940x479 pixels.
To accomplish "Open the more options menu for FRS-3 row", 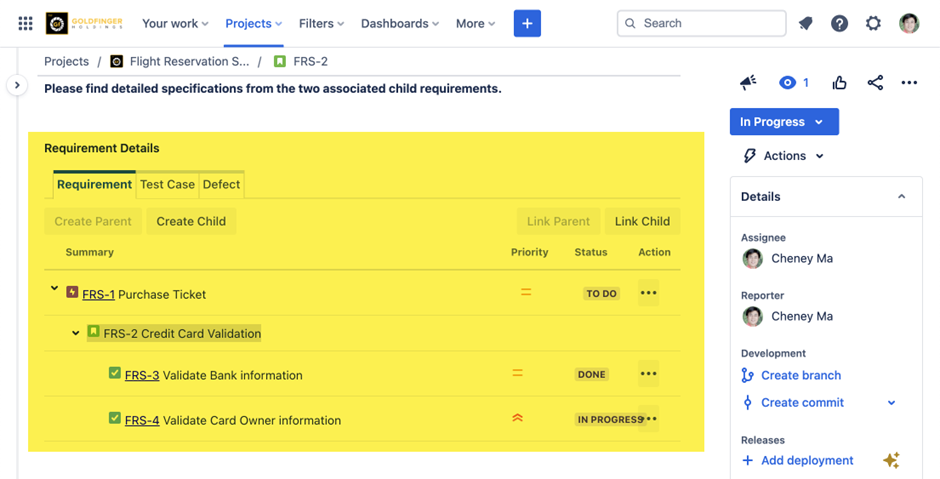I will coord(648,374).
